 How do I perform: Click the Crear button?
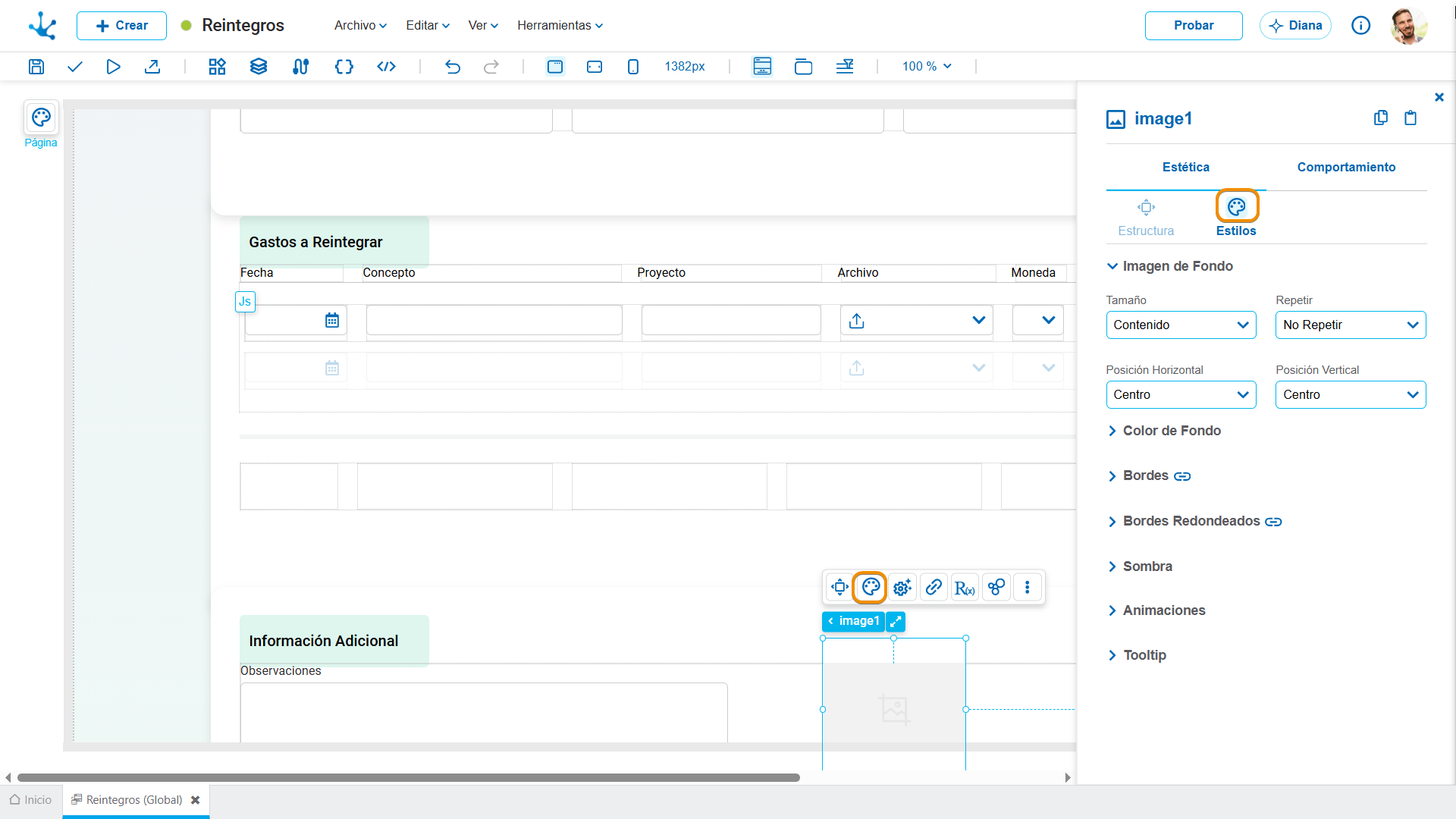click(121, 26)
